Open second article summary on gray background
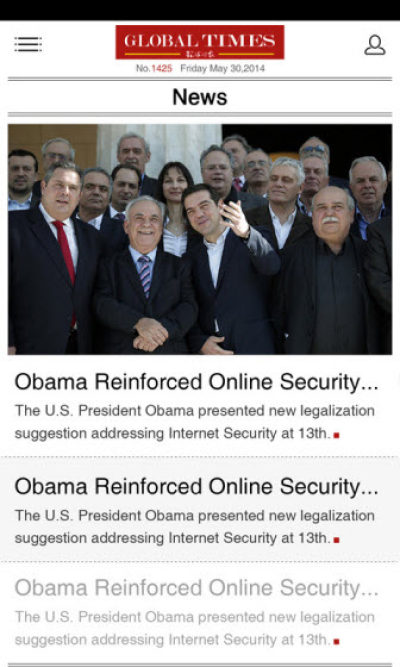 click(195, 527)
